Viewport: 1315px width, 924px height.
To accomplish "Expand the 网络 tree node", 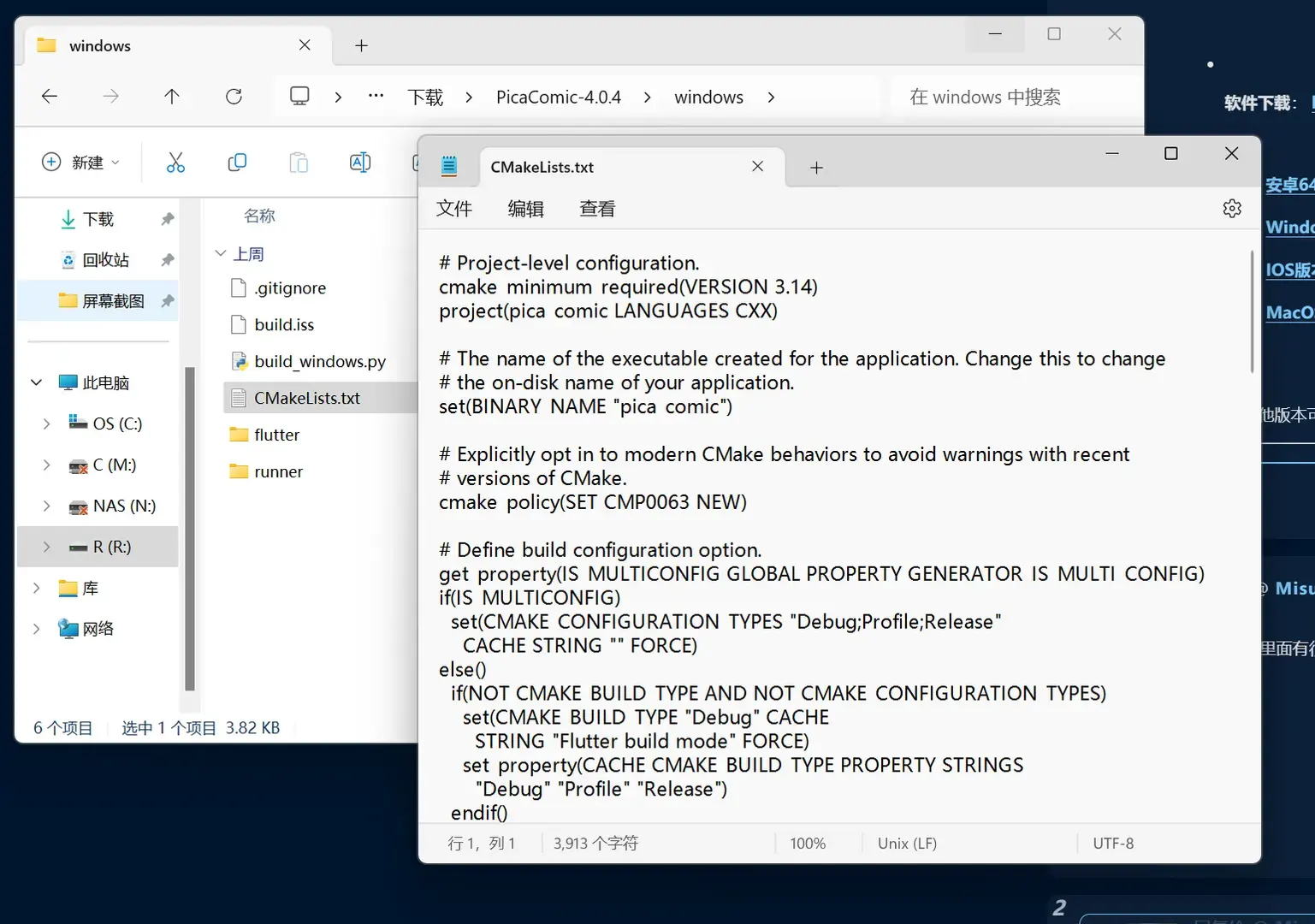I will tap(37, 629).
